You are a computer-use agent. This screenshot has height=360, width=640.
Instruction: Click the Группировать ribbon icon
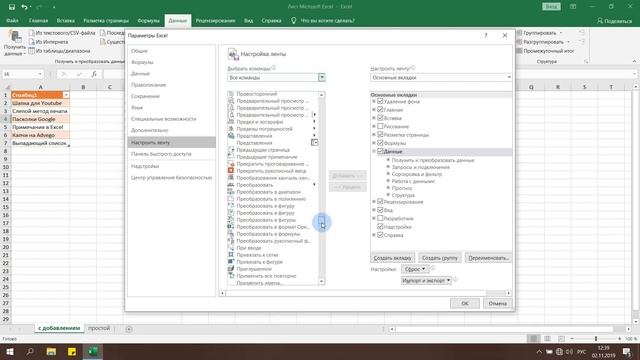[x=520, y=33]
